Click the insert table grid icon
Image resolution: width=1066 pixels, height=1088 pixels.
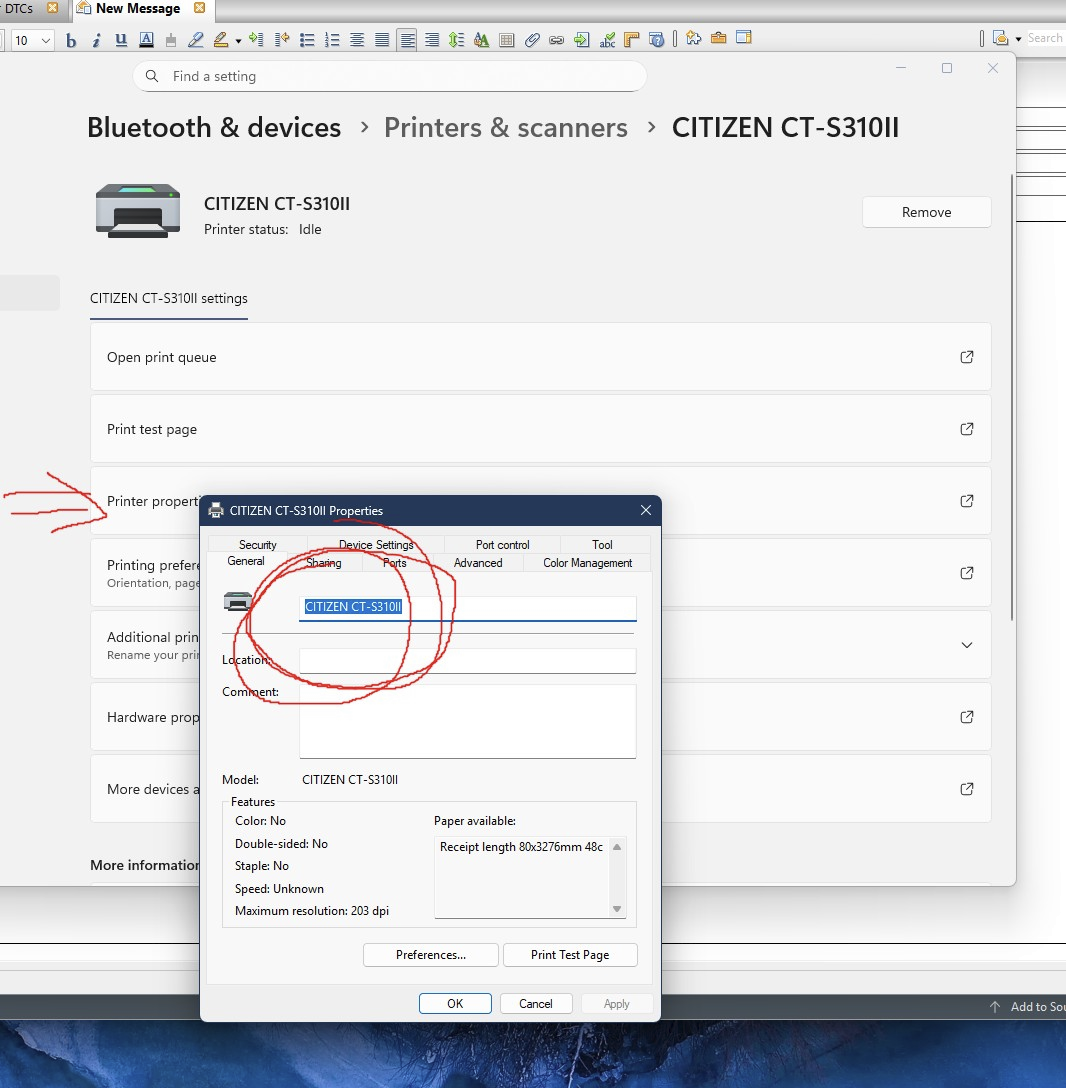tap(507, 40)
